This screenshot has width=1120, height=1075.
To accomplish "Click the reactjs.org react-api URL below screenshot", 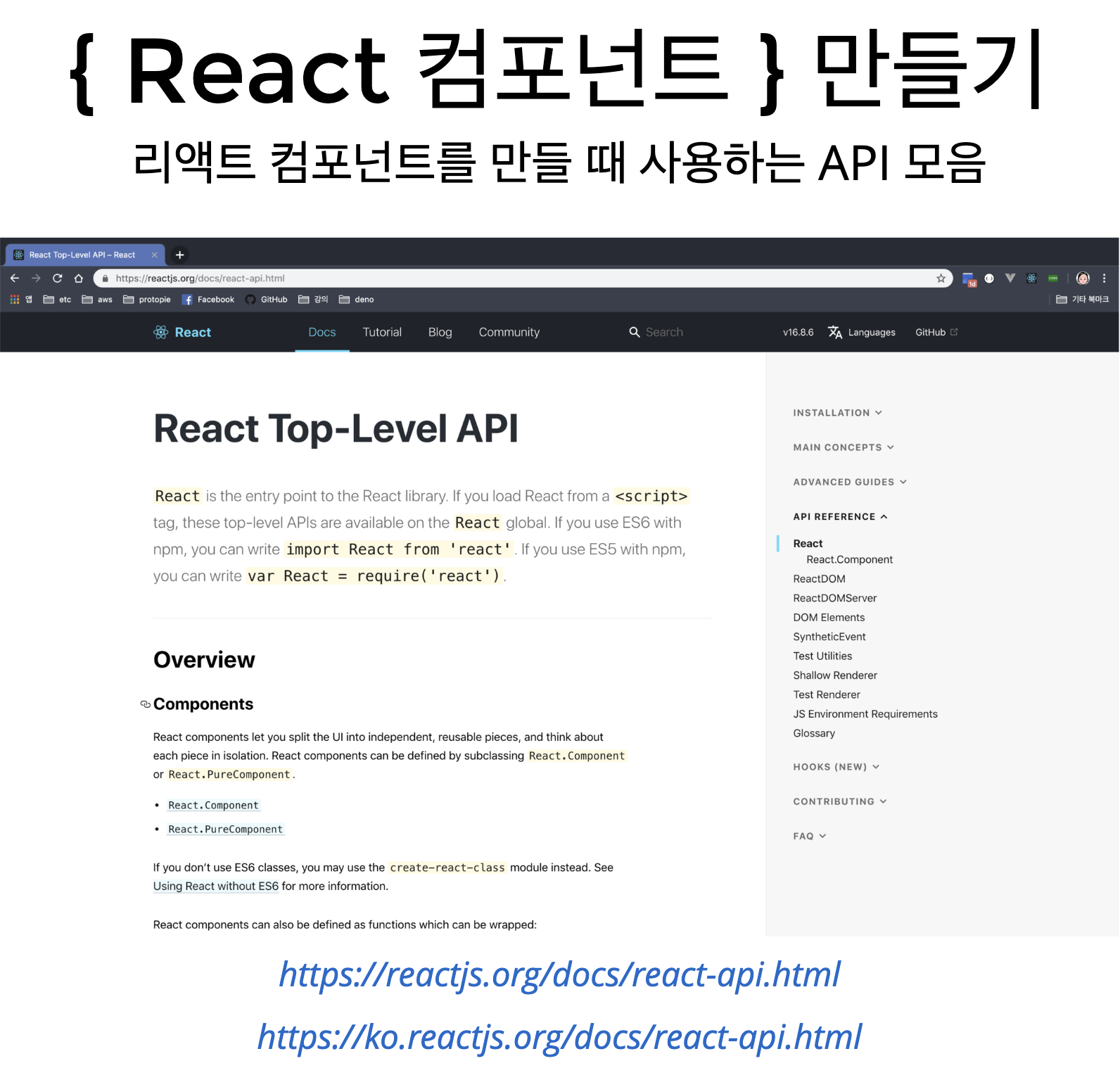I will click(559, 975).
